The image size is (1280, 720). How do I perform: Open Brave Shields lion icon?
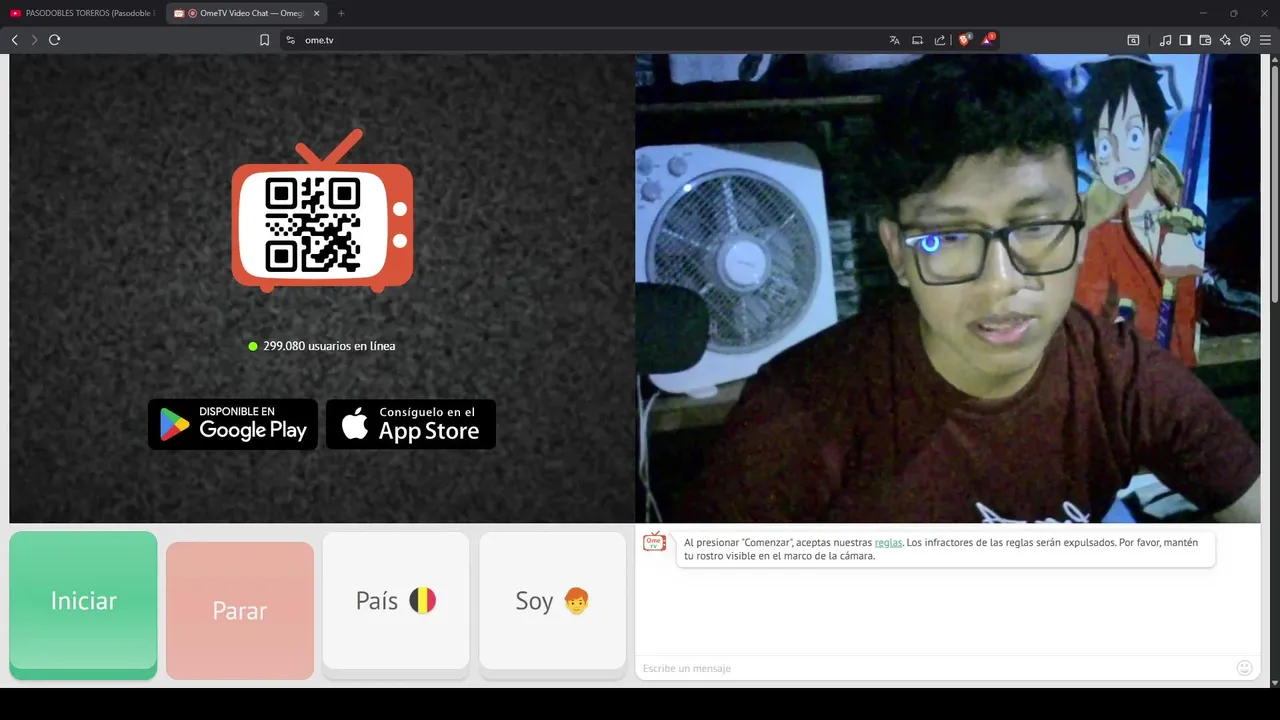965,40
